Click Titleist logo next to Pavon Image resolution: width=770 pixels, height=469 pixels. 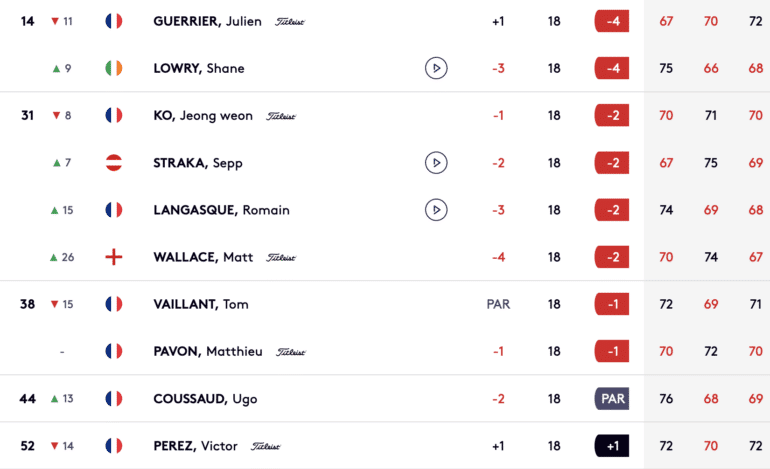pyautogui.click(x=291, y=352)
